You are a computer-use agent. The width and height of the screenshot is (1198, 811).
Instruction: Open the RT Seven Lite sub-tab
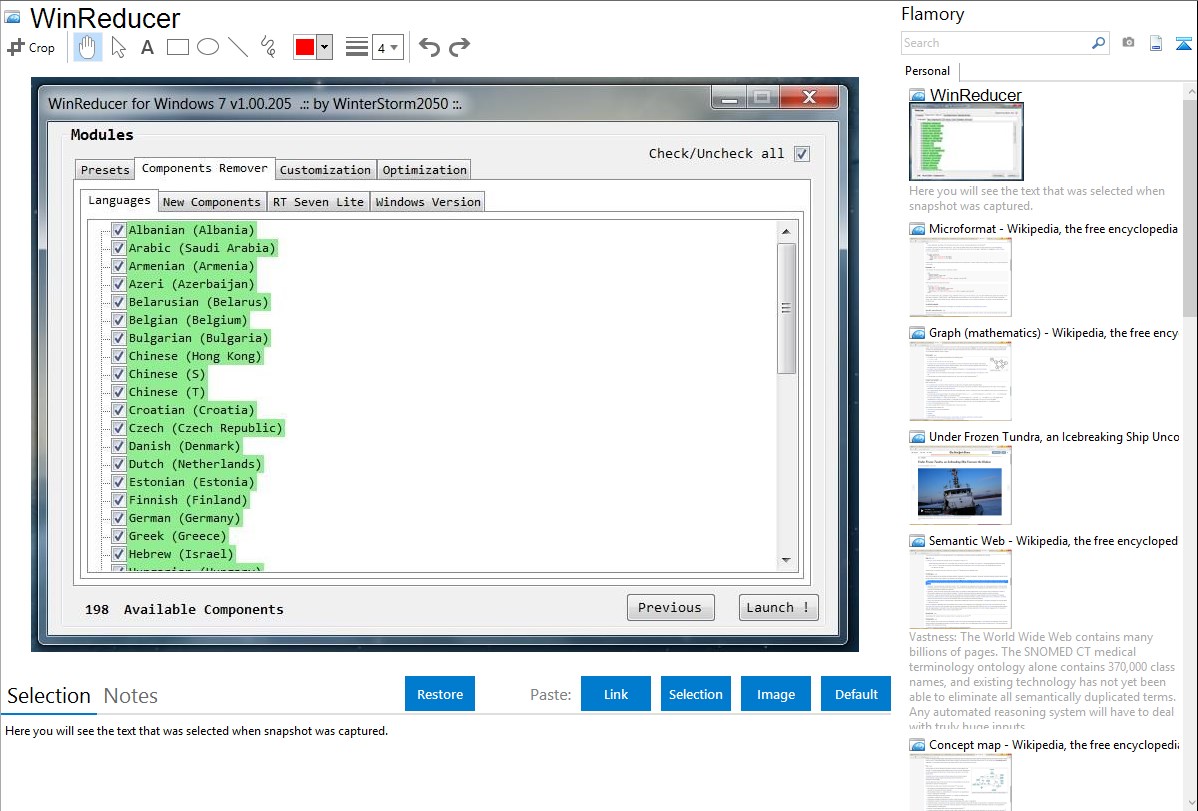(x=318, y=202)
